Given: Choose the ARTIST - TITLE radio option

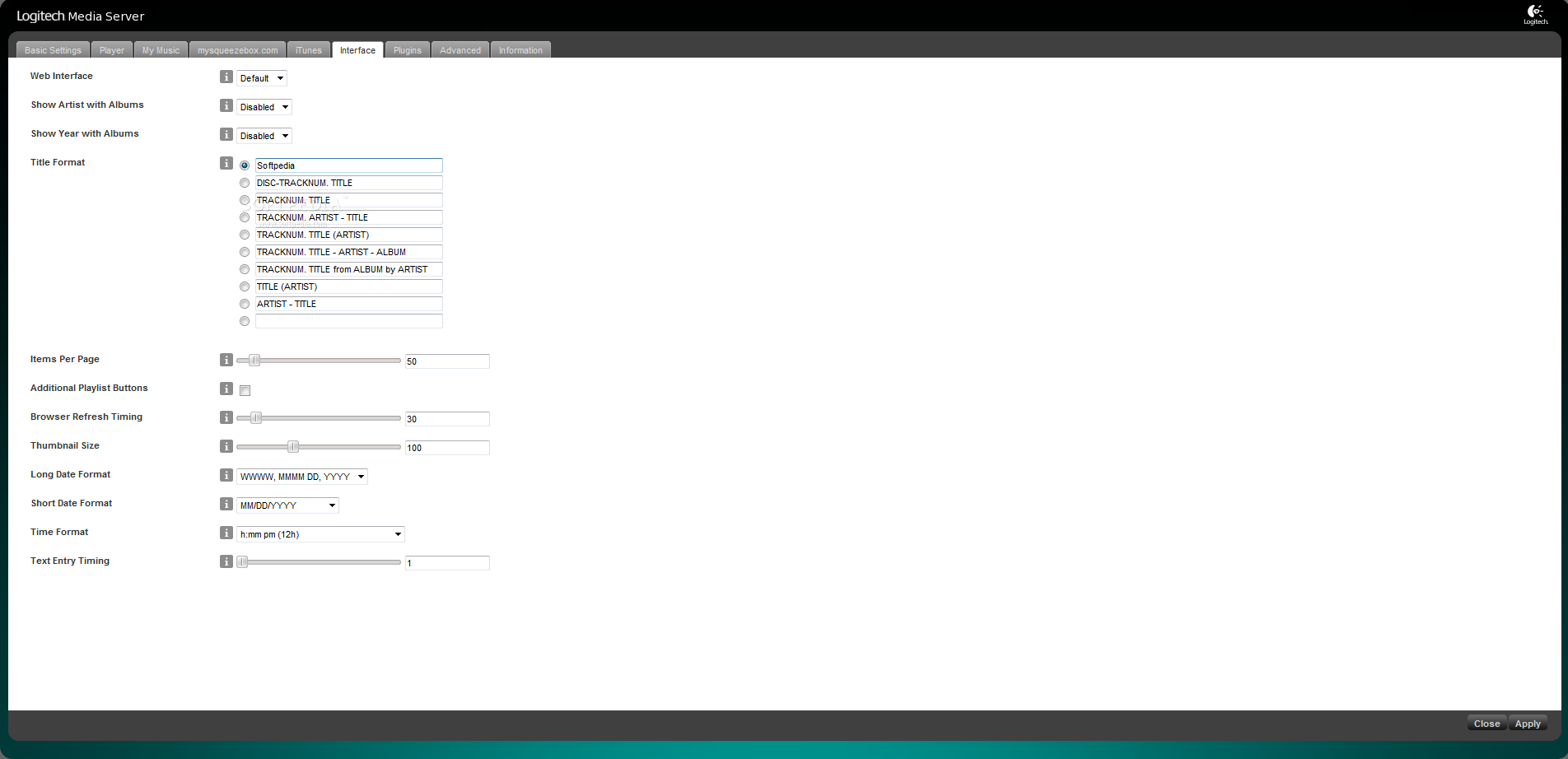Looking at the screenshot, I should point(245,304).
